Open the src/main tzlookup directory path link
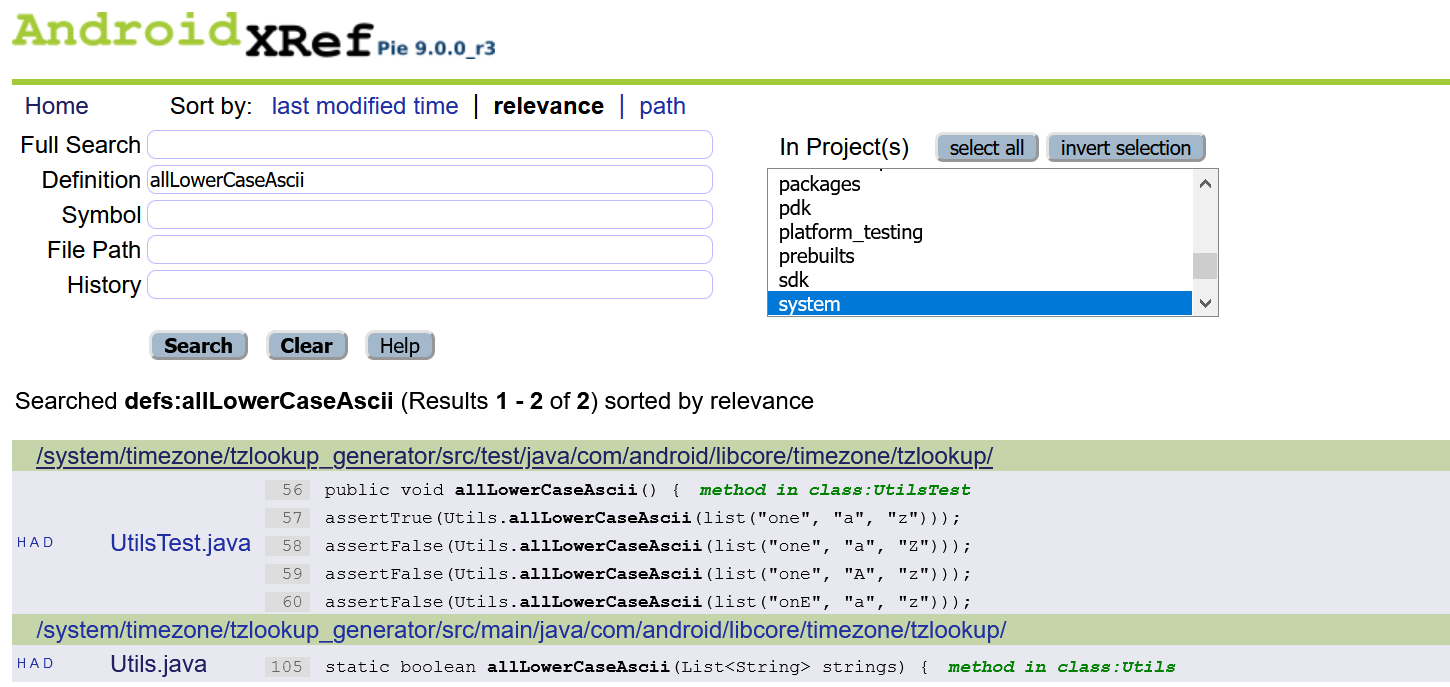The image size is (1450, 687). pyautogui.click(x=521, y=630)
